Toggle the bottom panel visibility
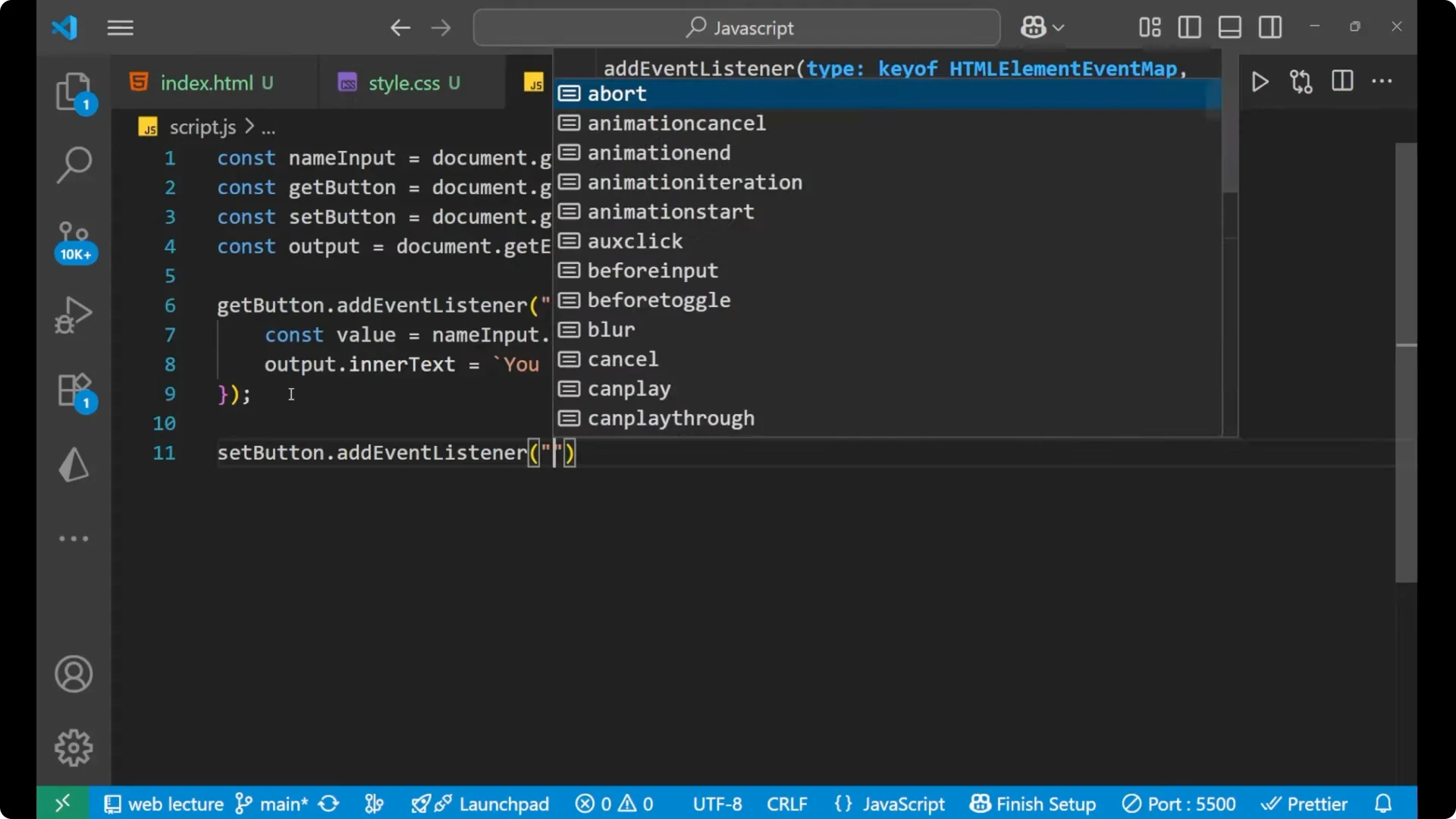This screenshot has height=819, width=1456. pos(1229,27)
